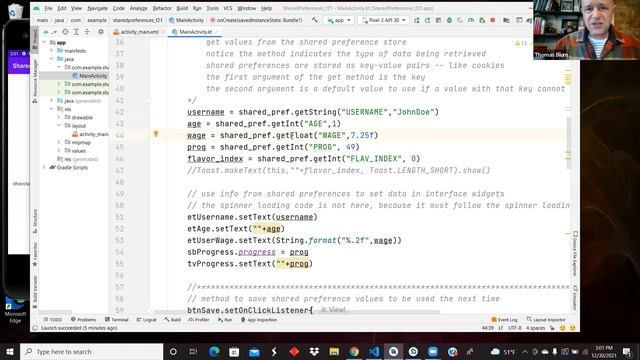The width and height of the screenshot is (640, 360).
Task: Open the Terminal tool window
Action: [x=117, y=320]
